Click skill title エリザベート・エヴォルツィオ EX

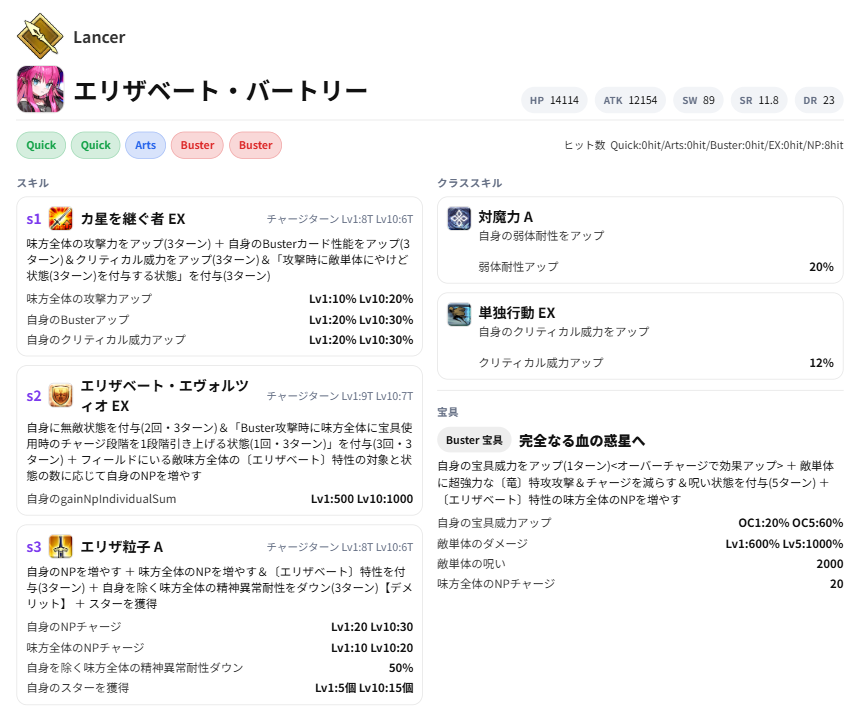click(165, 396)
